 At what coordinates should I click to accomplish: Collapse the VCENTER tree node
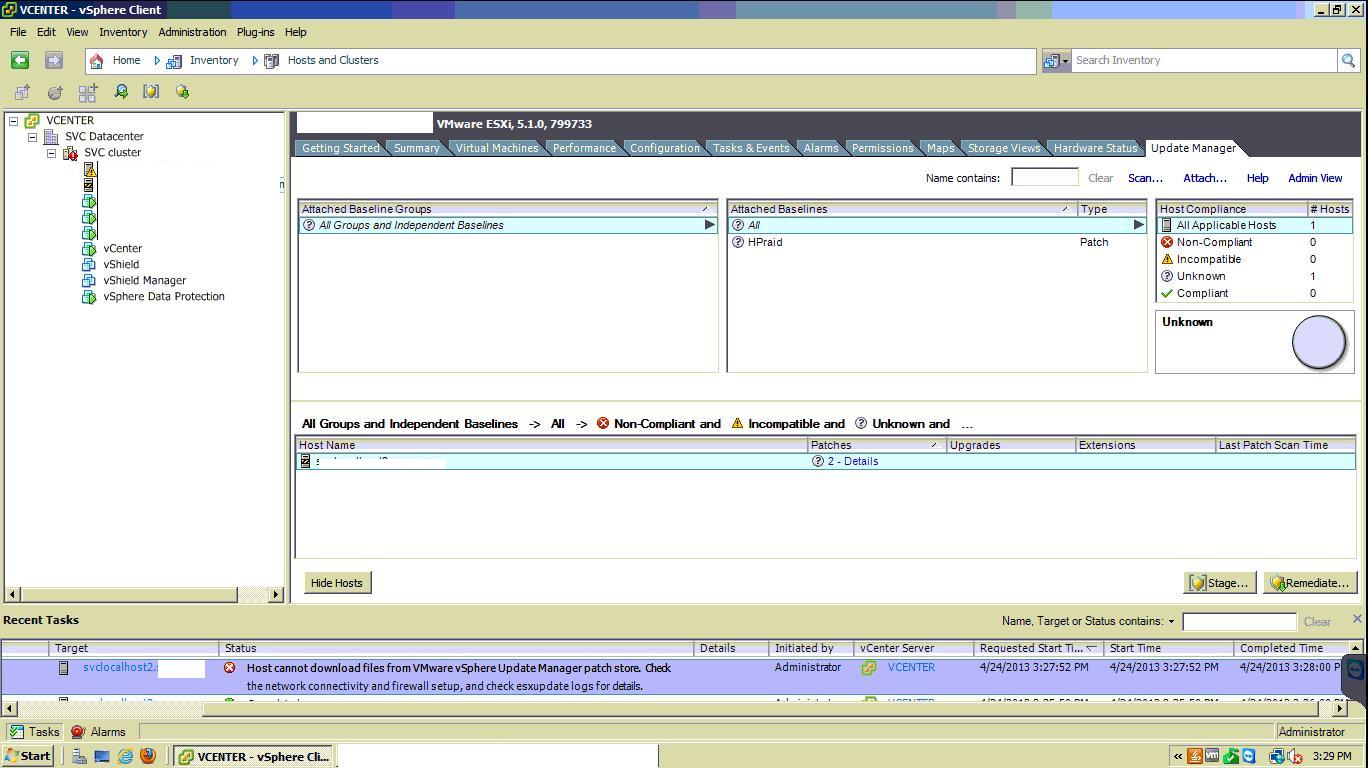[14, 121]
